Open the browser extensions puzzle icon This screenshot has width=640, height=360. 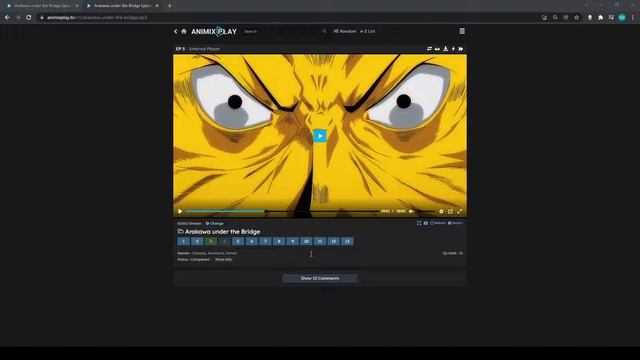(x=600, y=18)
